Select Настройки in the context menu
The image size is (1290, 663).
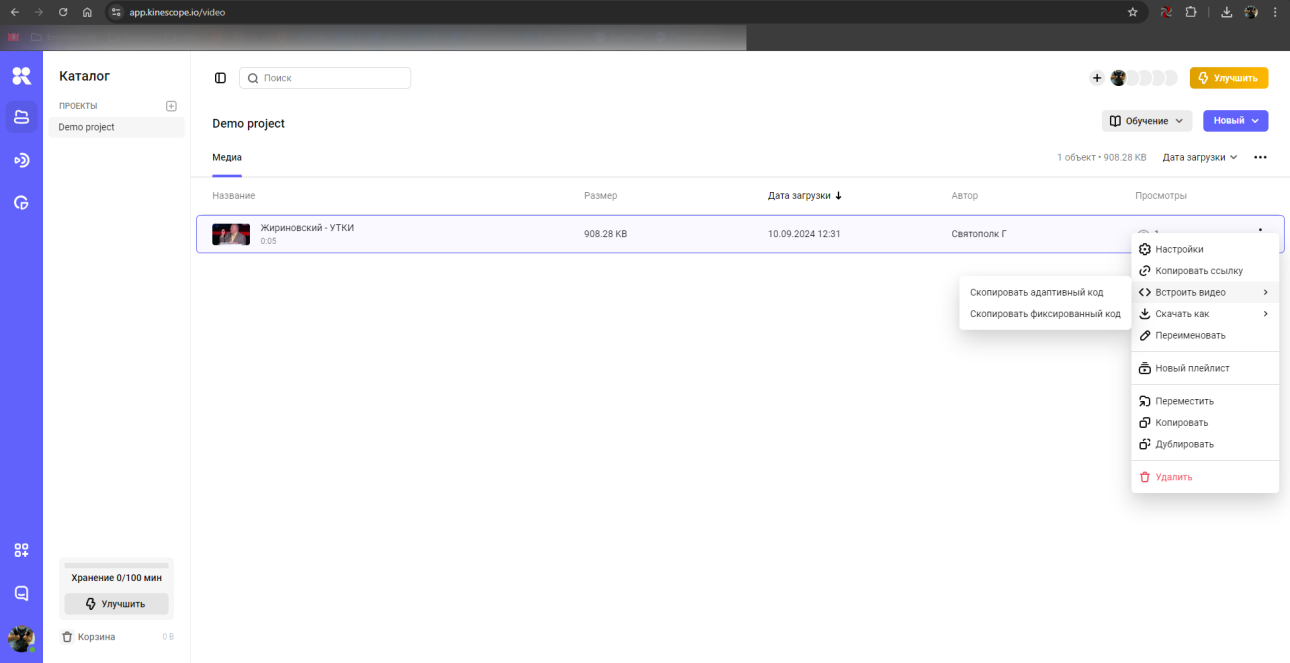(x=1205, y=249)
